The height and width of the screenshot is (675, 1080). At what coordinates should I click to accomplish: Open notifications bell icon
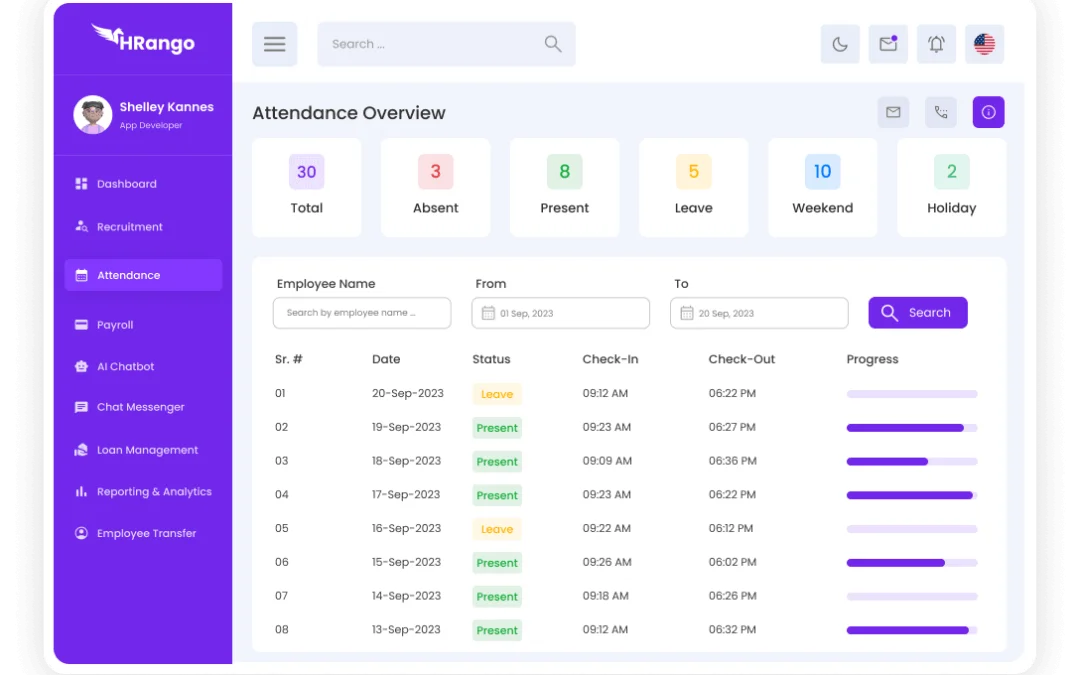point(936,44)
